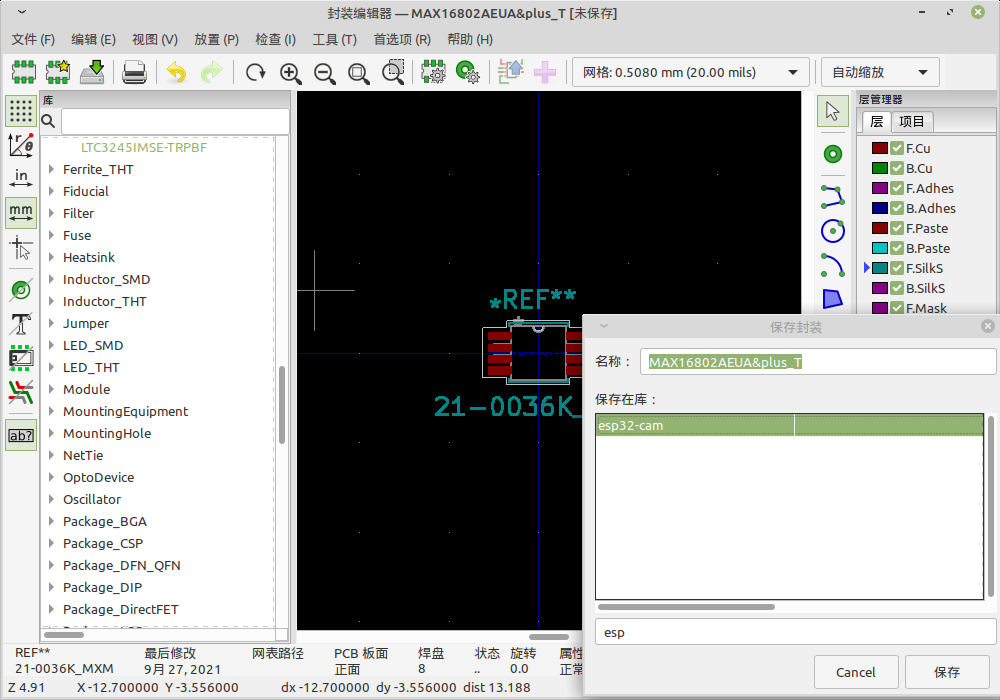1000x700 pixels.
Task: Change the cursor shape to full crosshair
Action: click(21, 248)
